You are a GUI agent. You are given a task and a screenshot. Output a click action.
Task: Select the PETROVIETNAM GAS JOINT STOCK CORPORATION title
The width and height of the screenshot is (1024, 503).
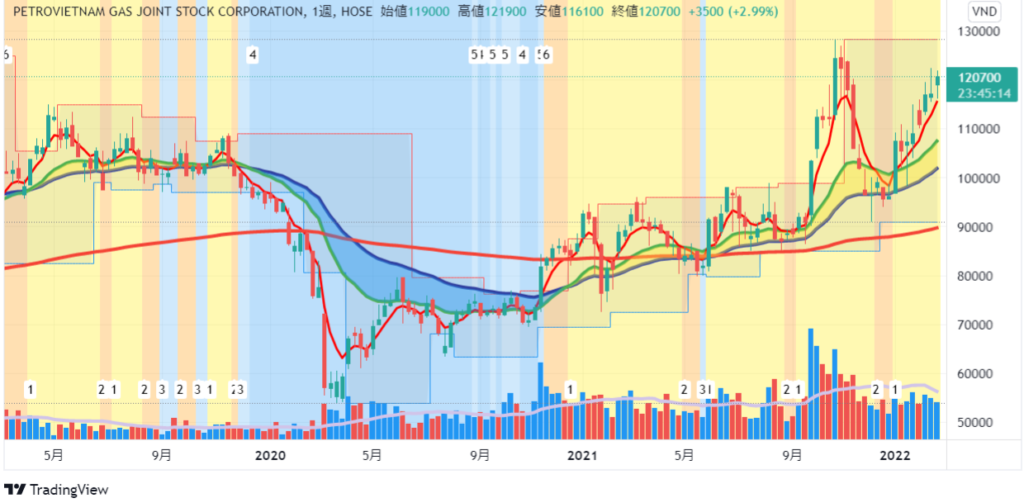pos(157,12)
